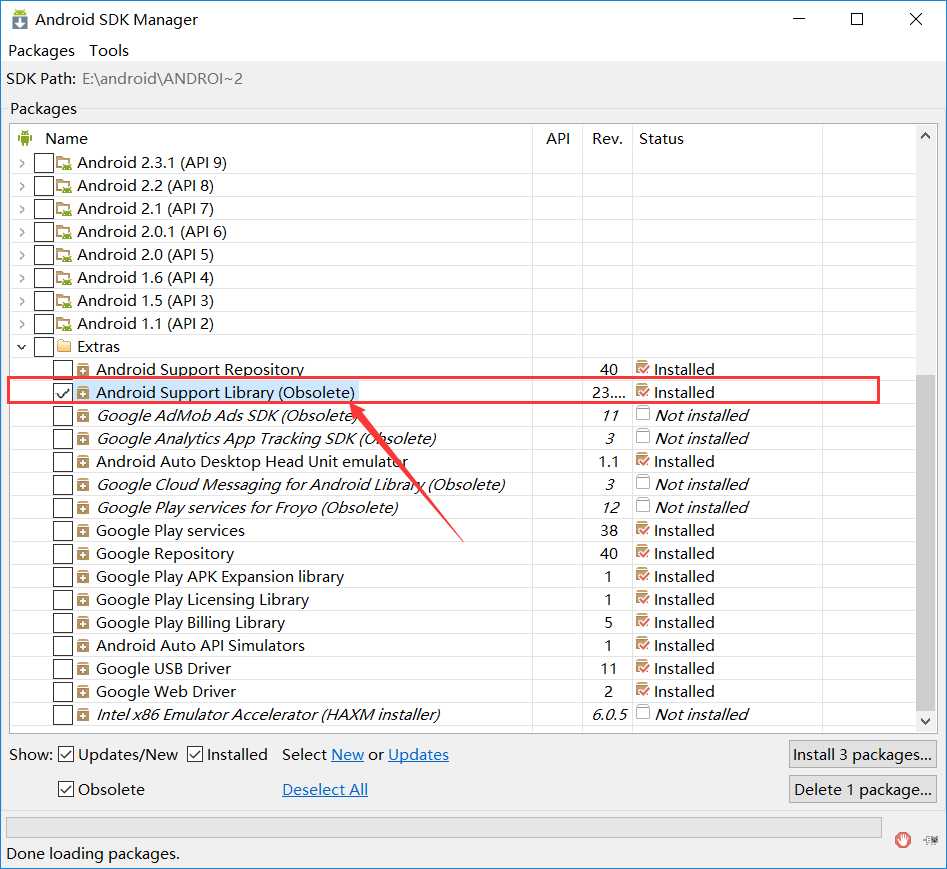Click the Google Play services for Froyo package icon
The height and width of the screenshot is (869, 947).
[x=83, y=508]
